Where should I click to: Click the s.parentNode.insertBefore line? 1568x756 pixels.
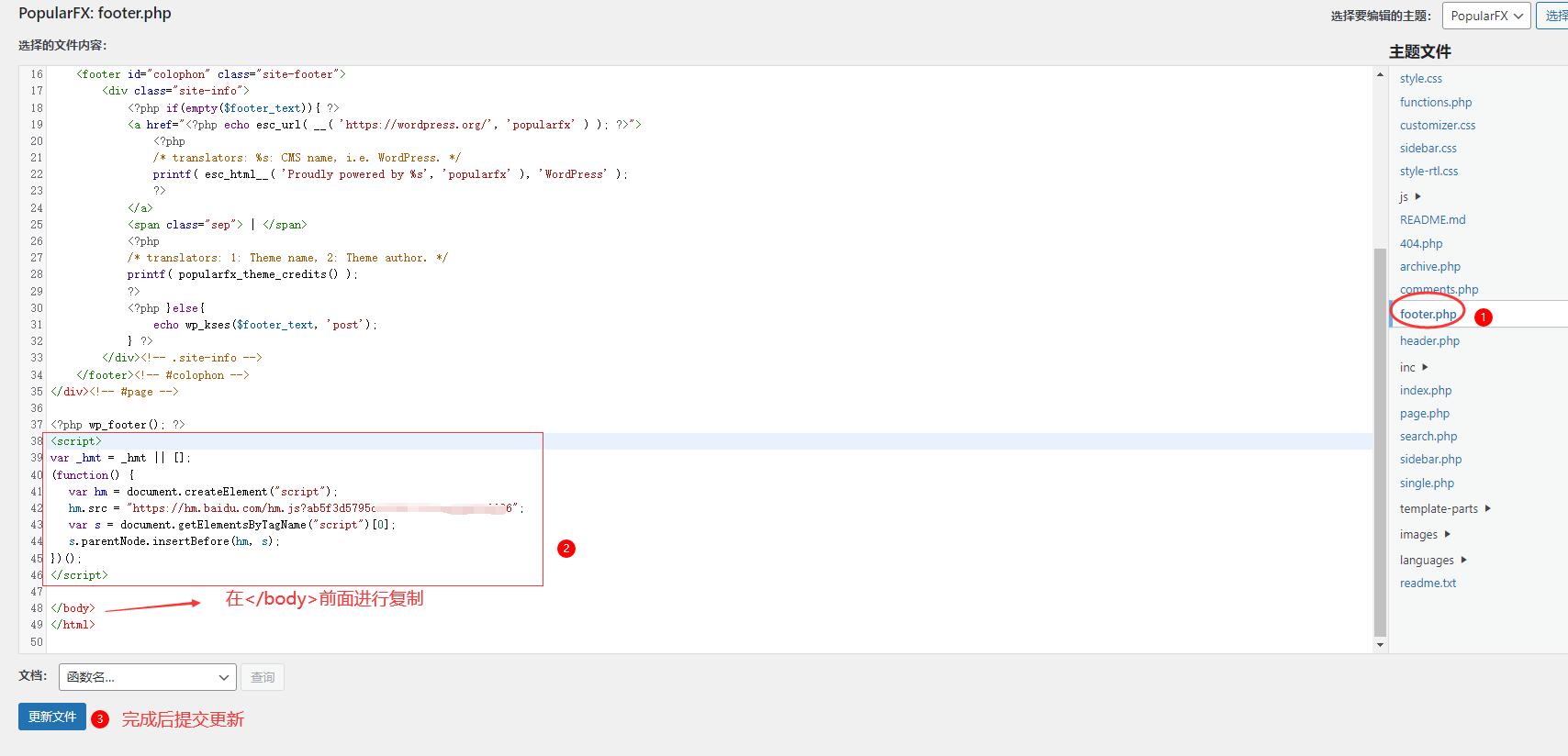[174, 541]
